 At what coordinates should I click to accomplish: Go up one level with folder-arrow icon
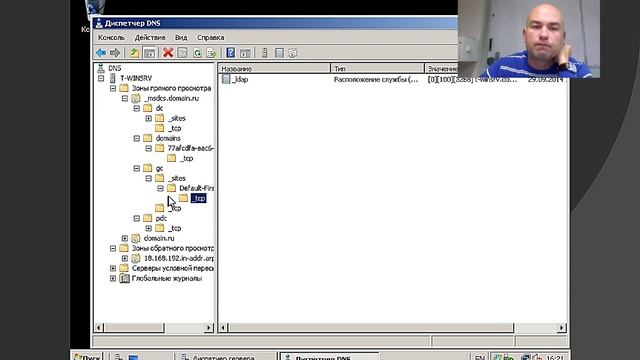(x=134, y=53)
